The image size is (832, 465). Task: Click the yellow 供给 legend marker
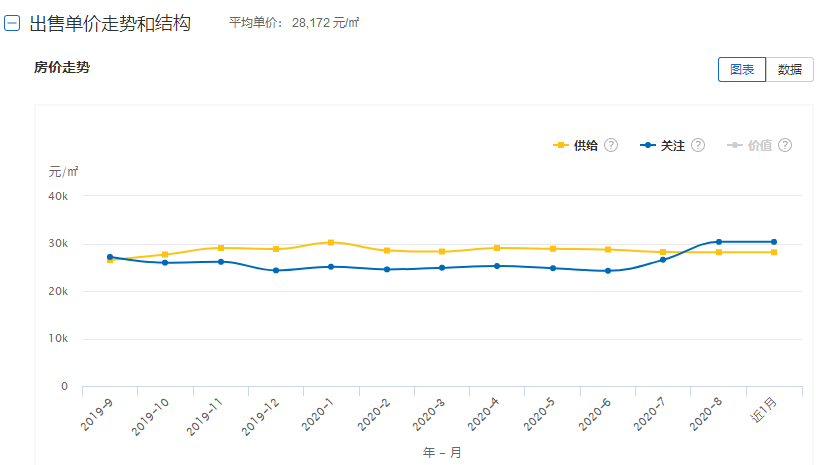(561, 146)
